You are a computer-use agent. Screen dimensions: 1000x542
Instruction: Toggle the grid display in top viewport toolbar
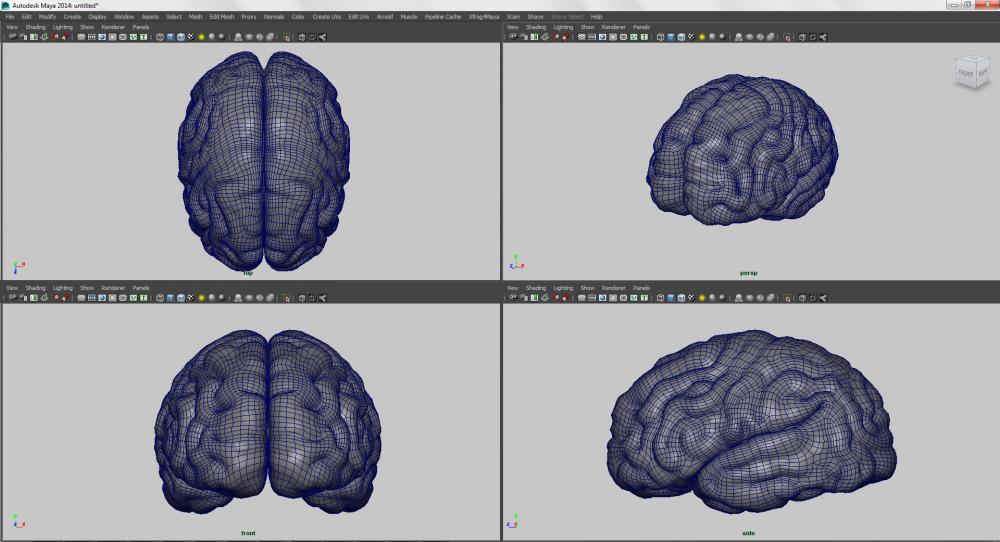(x=81, y=37)
